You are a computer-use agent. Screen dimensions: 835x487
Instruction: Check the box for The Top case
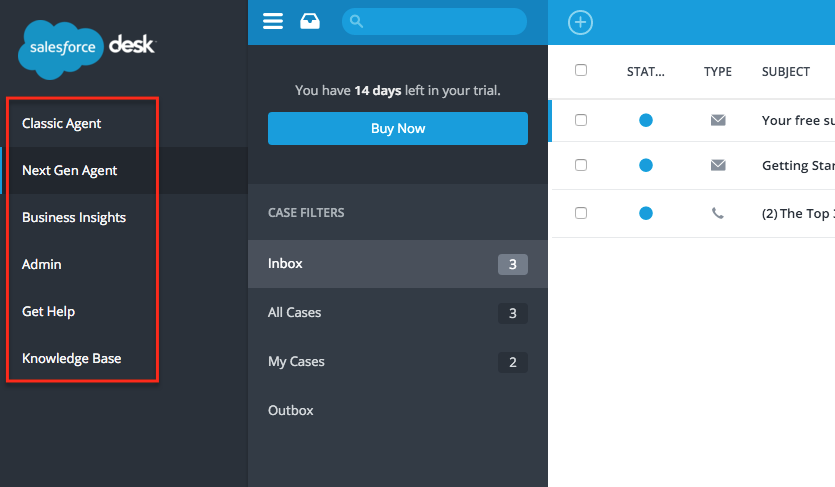[x=581, y=213]
